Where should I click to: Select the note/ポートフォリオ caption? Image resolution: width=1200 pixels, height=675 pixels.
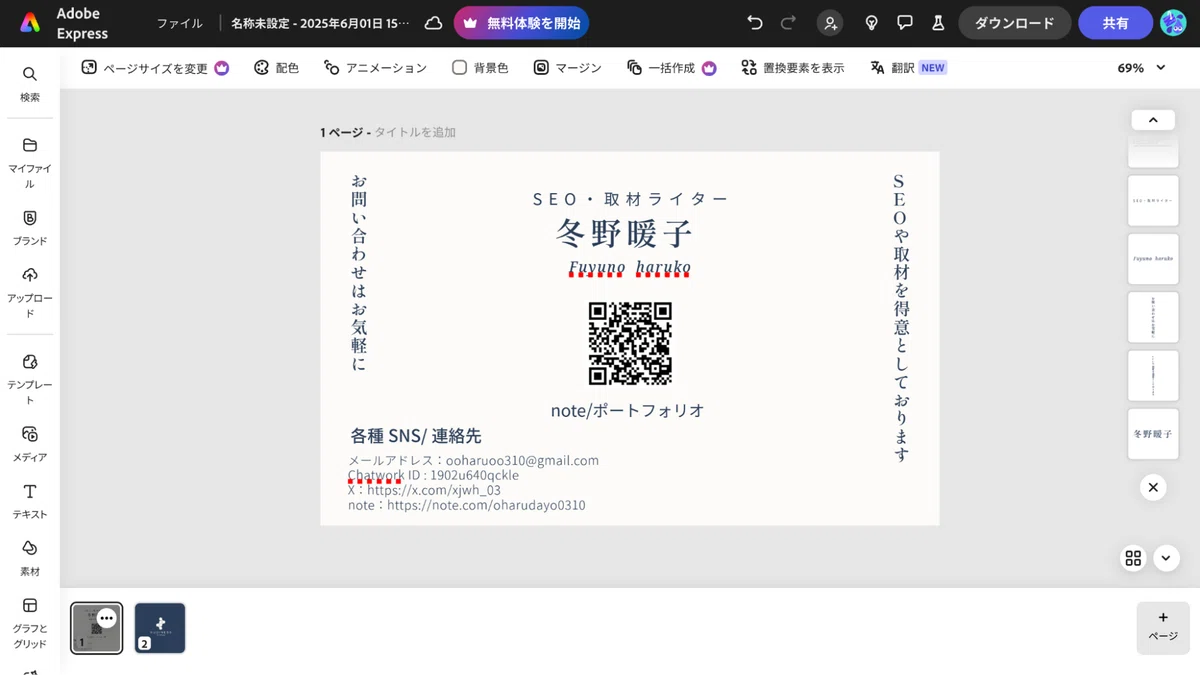(x=628, y=410)
